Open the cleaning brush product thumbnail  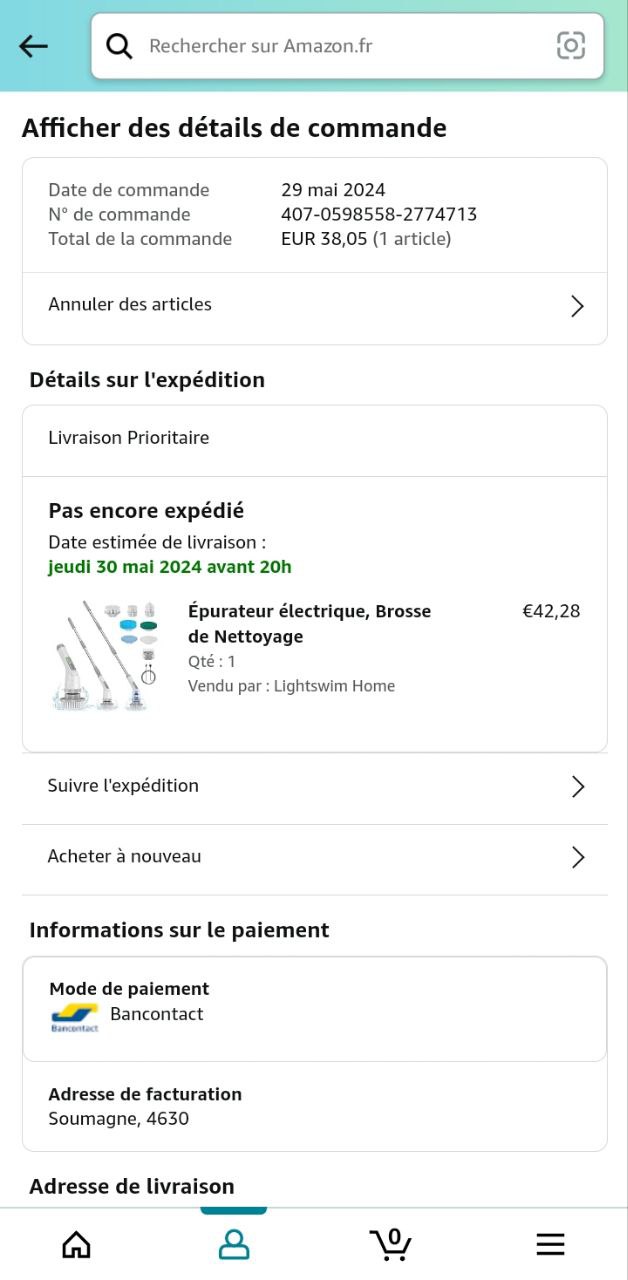click(x=105, y=655)
